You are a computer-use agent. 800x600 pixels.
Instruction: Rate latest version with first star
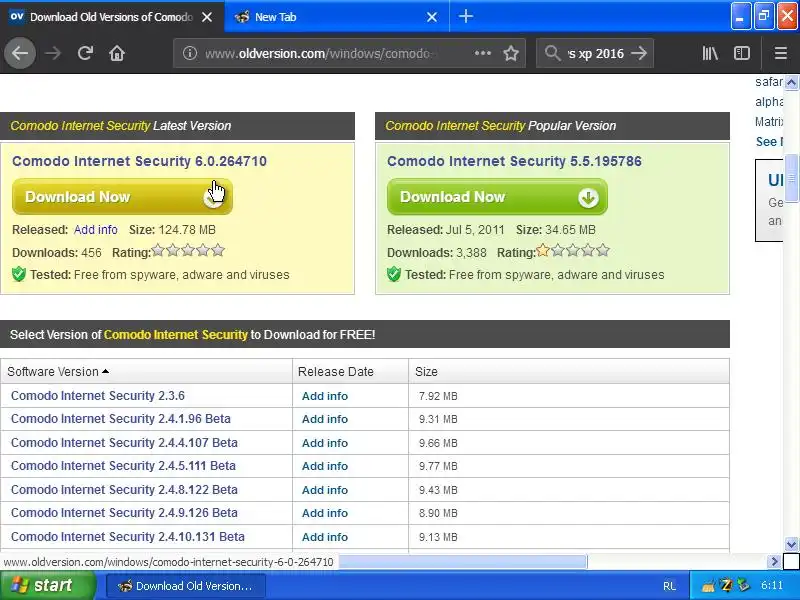click(x=158, y=251)
